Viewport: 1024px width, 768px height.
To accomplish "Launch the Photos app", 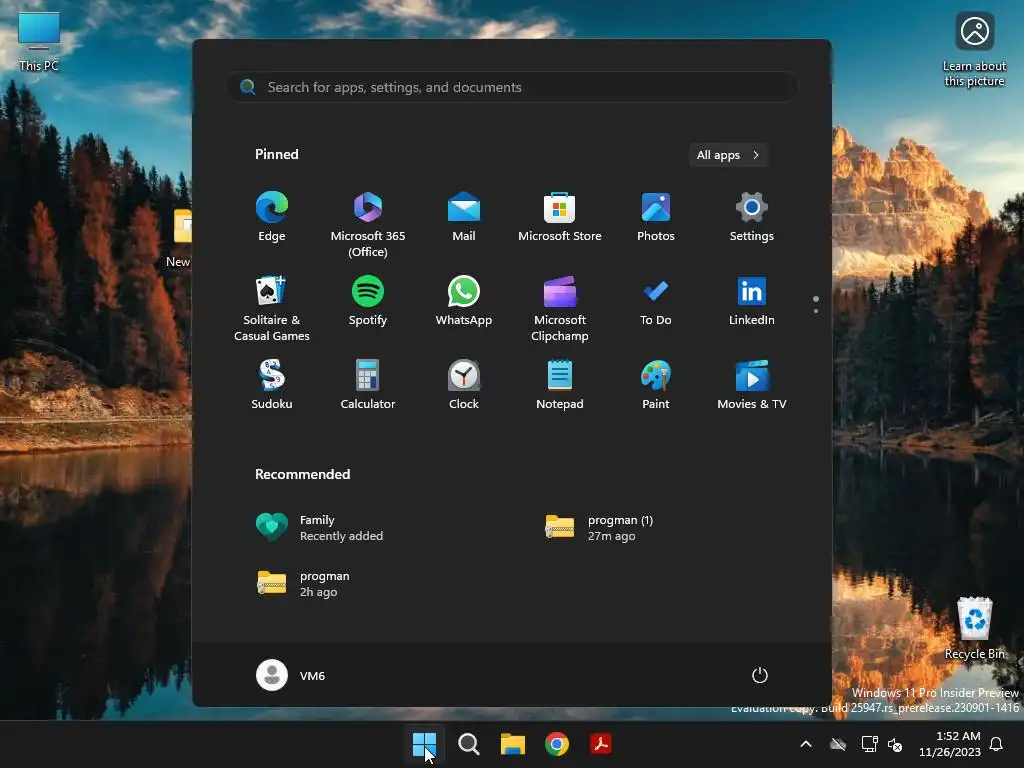I will [x=656, y=217].
